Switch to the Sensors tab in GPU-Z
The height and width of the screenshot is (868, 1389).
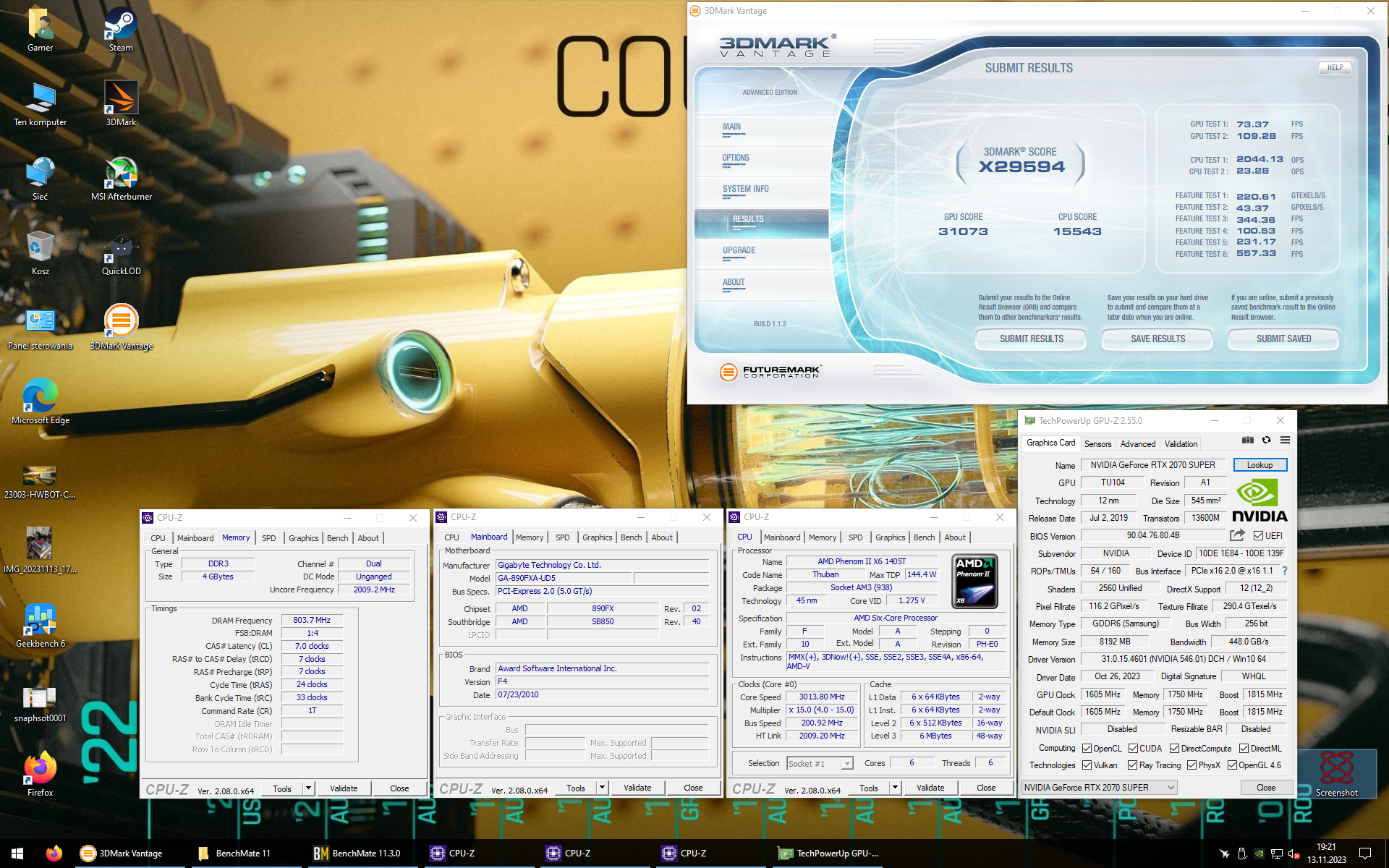click(1097, 444)
